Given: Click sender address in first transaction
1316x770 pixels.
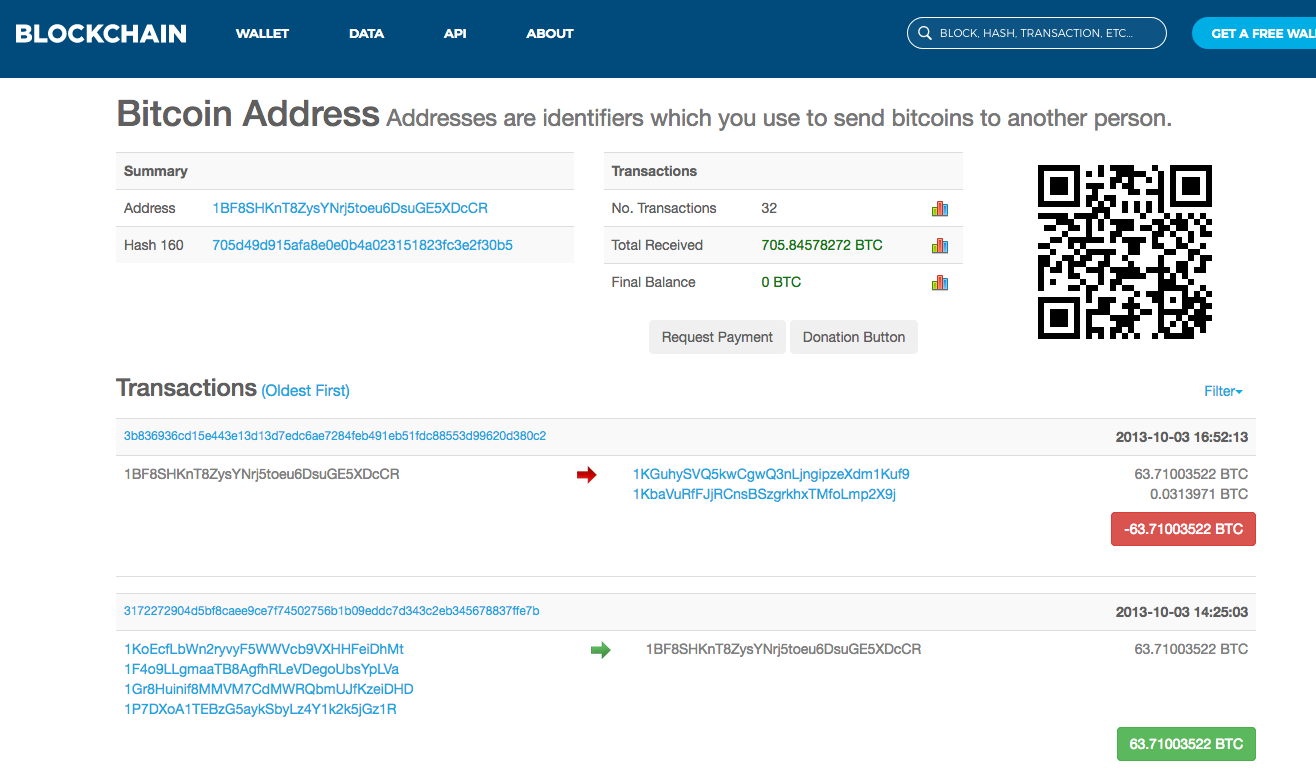Looking at the screenshot, I should pos(262,474).
